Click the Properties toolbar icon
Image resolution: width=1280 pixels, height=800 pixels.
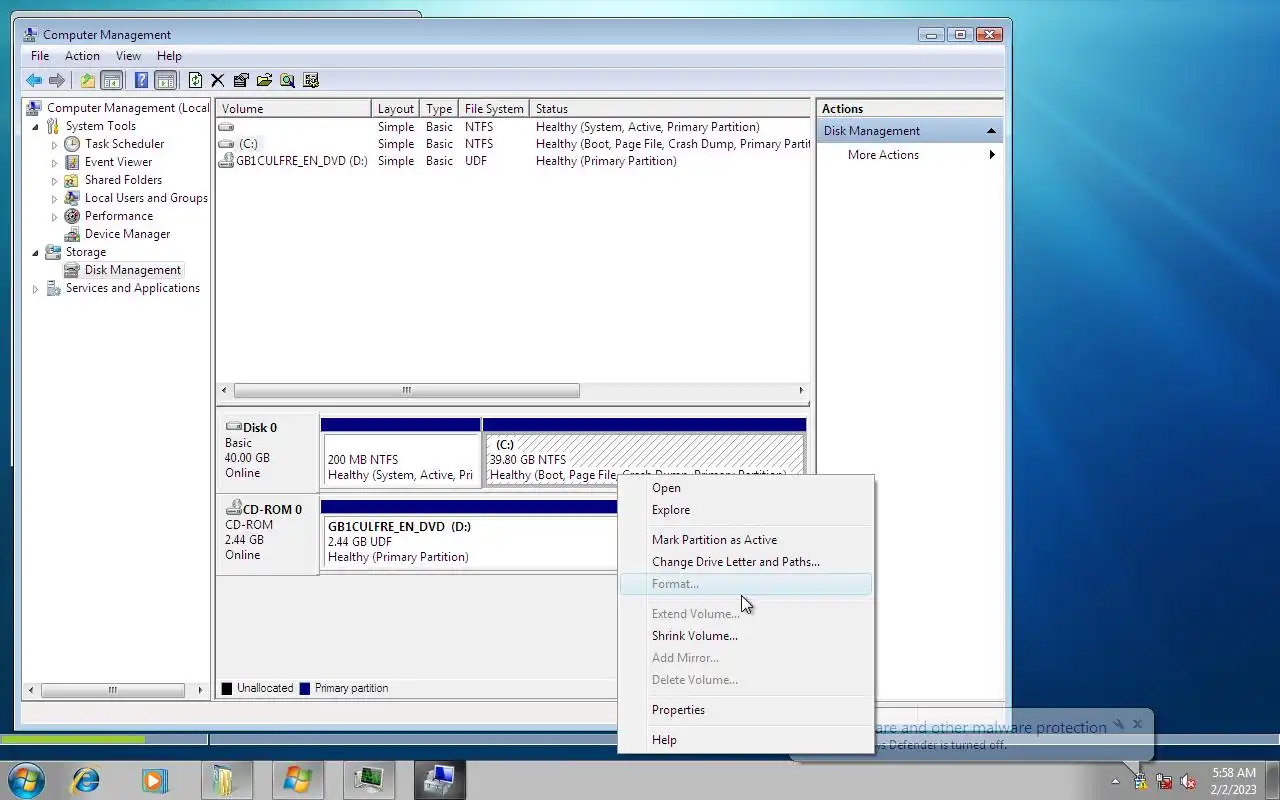click(x=241, y=81)
